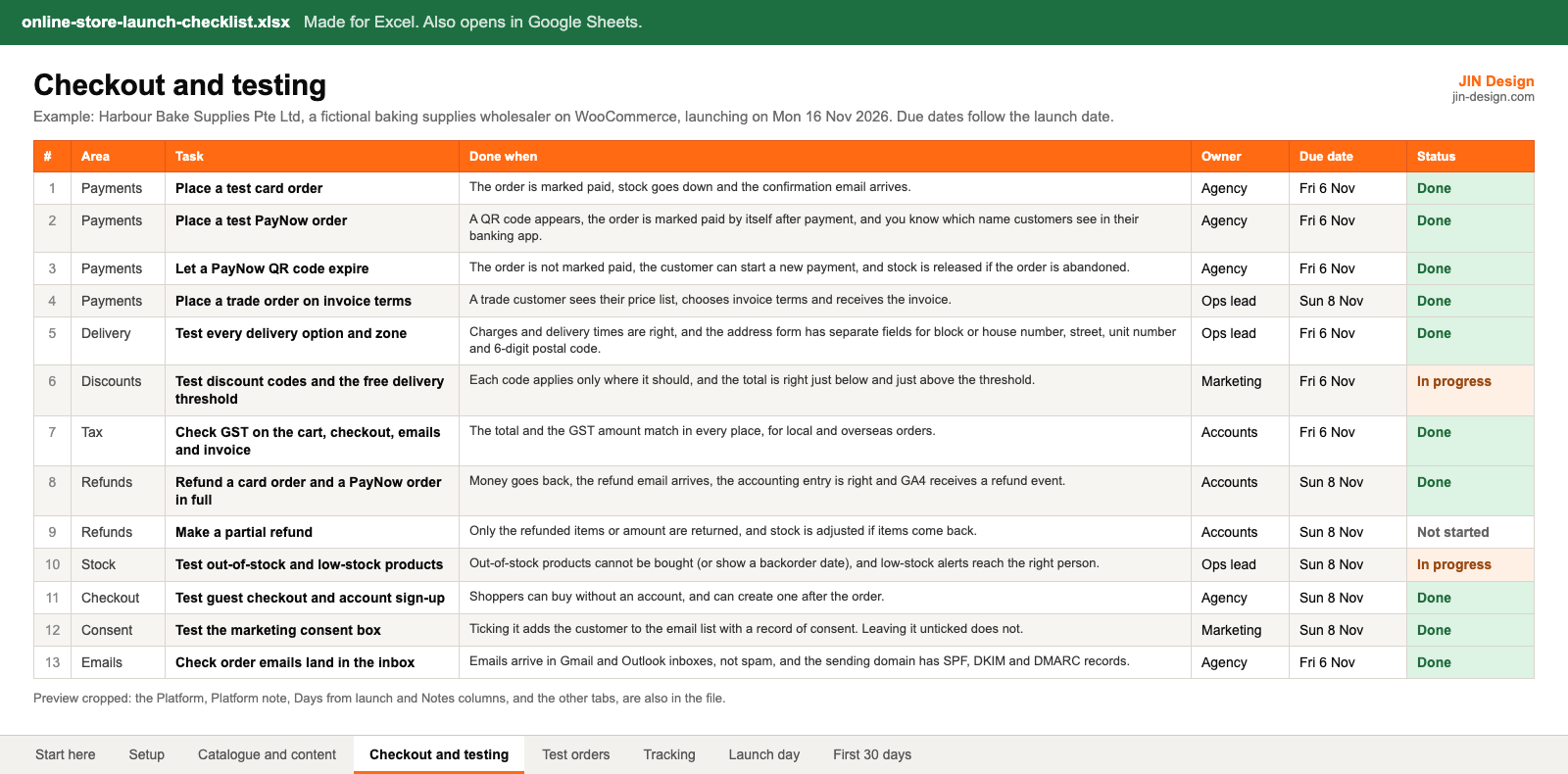This screenshot has height=774, width=1568.
Task: Click the 'Not started' status cell
Action: pyautogui.click(x=1470, y=532)
